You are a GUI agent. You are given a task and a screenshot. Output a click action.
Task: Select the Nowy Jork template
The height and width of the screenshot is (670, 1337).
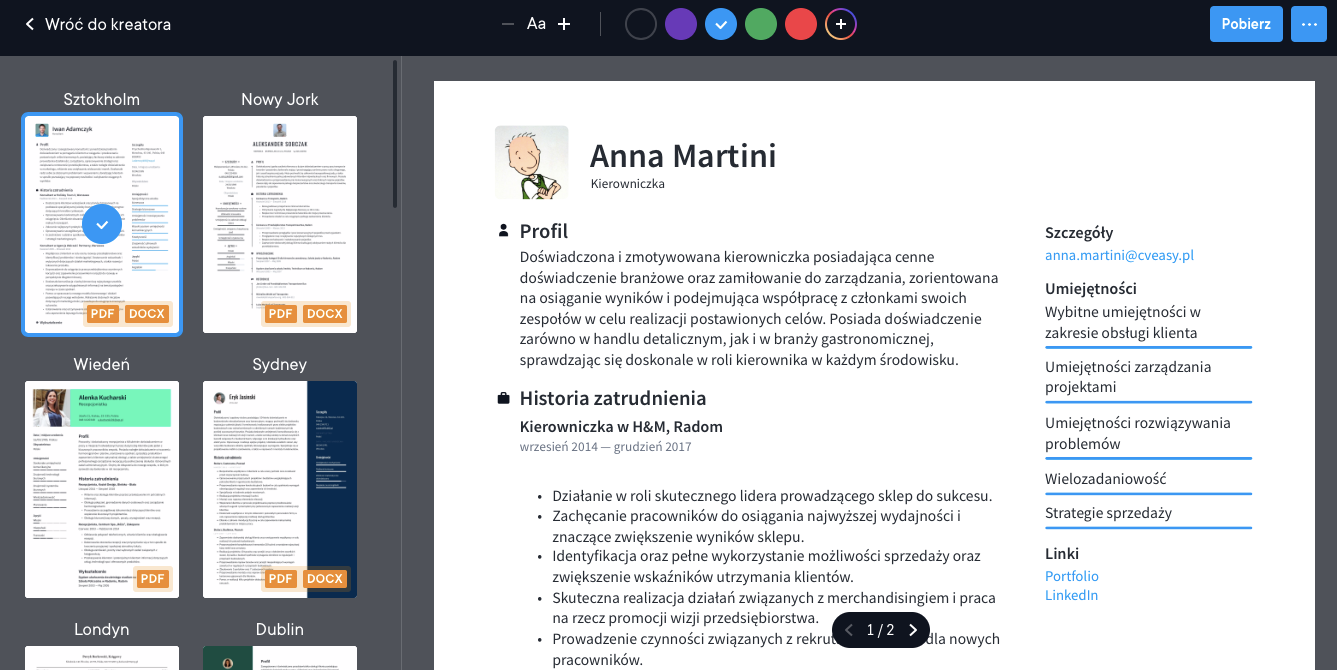280,224
